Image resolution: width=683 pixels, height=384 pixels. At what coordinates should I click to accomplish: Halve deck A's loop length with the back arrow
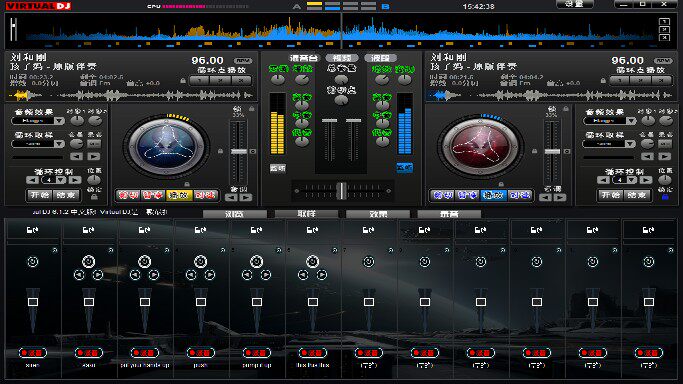[33, 180]
